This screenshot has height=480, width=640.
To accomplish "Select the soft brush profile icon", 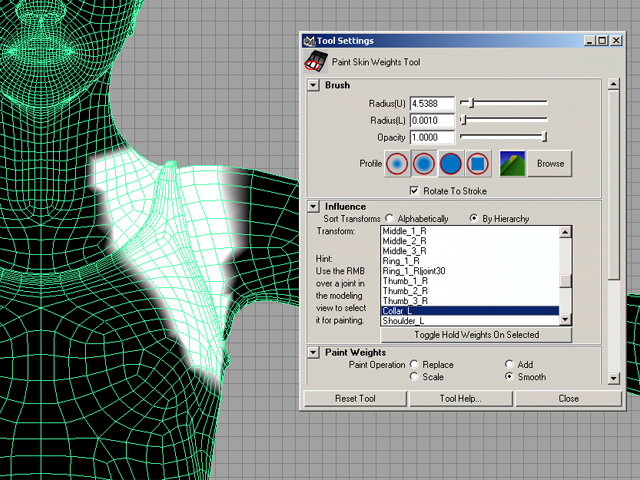I will pos(424,164).
